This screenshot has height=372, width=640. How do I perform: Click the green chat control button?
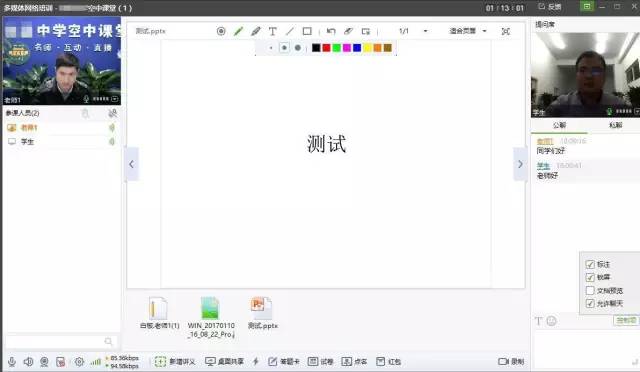[x=626, y=321]
